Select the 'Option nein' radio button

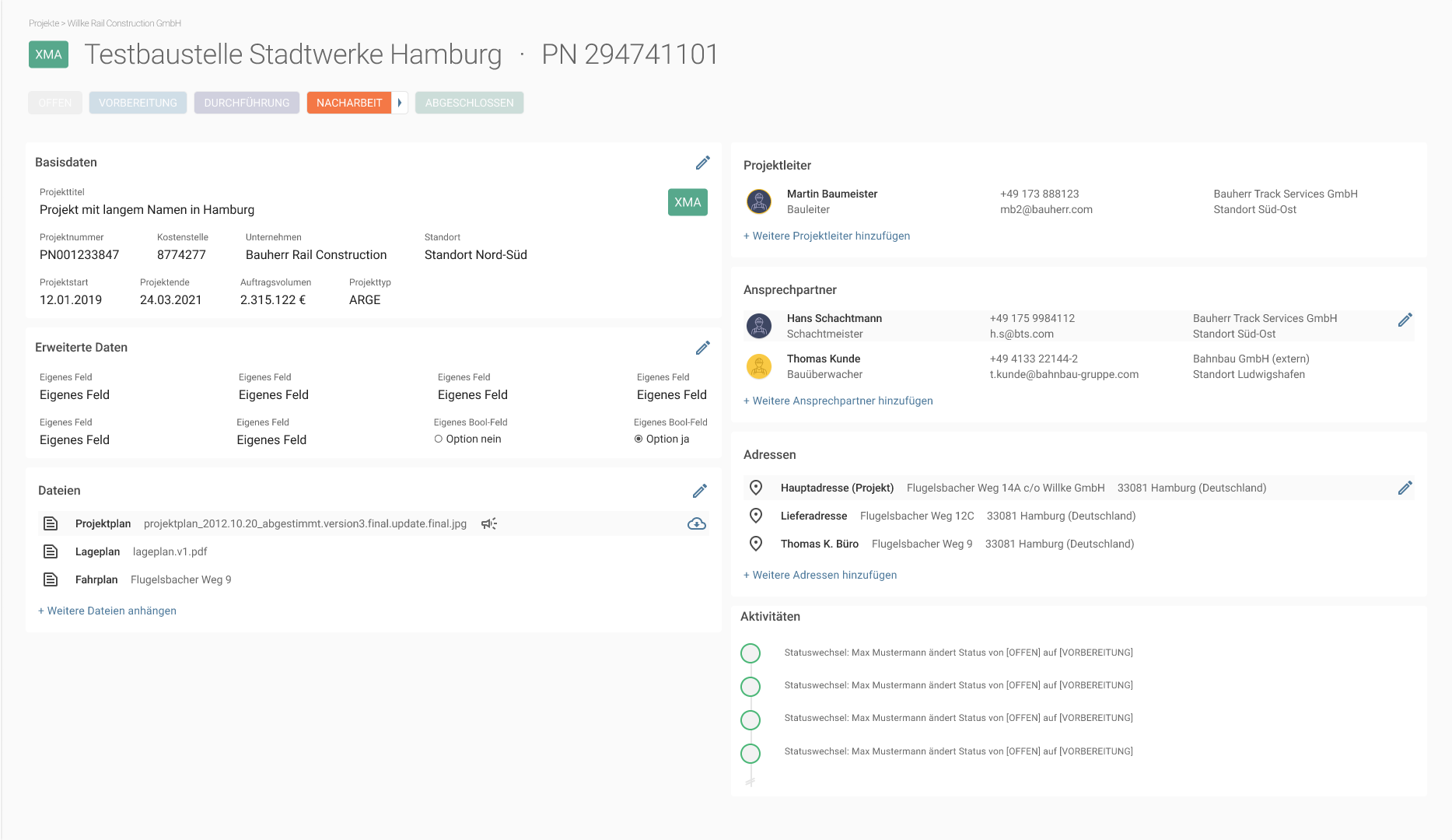(x=439, y=439)
